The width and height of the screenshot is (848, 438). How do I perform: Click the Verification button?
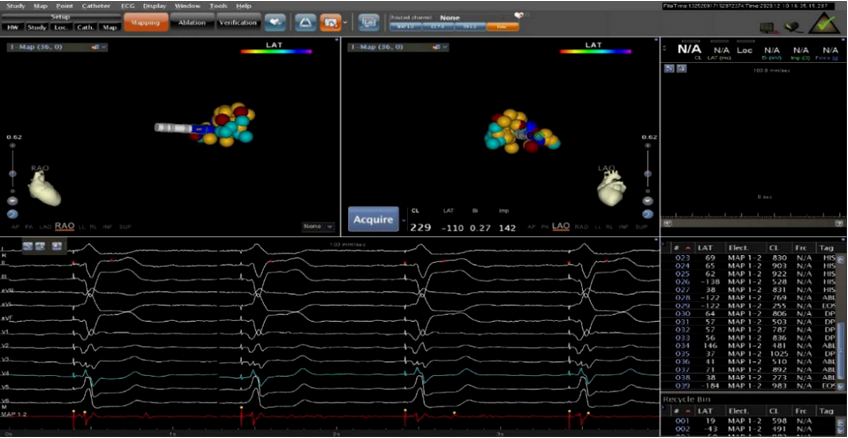tap(237, 22)
